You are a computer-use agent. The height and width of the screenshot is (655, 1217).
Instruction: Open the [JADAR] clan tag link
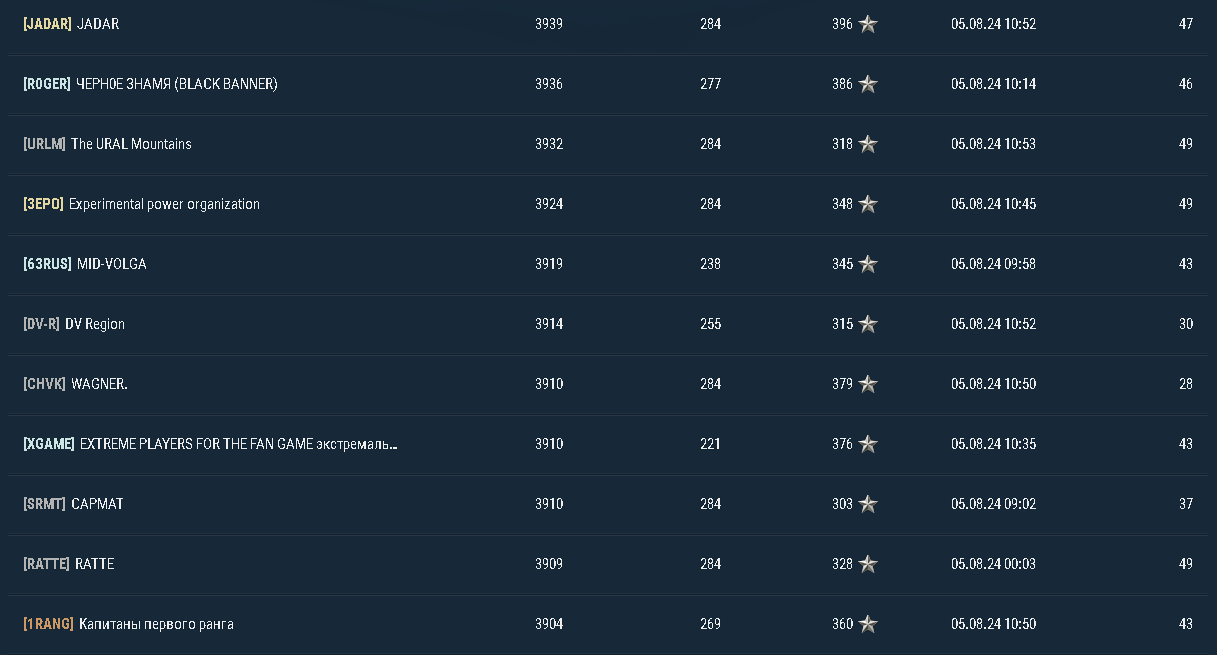[x=47, y=24]
